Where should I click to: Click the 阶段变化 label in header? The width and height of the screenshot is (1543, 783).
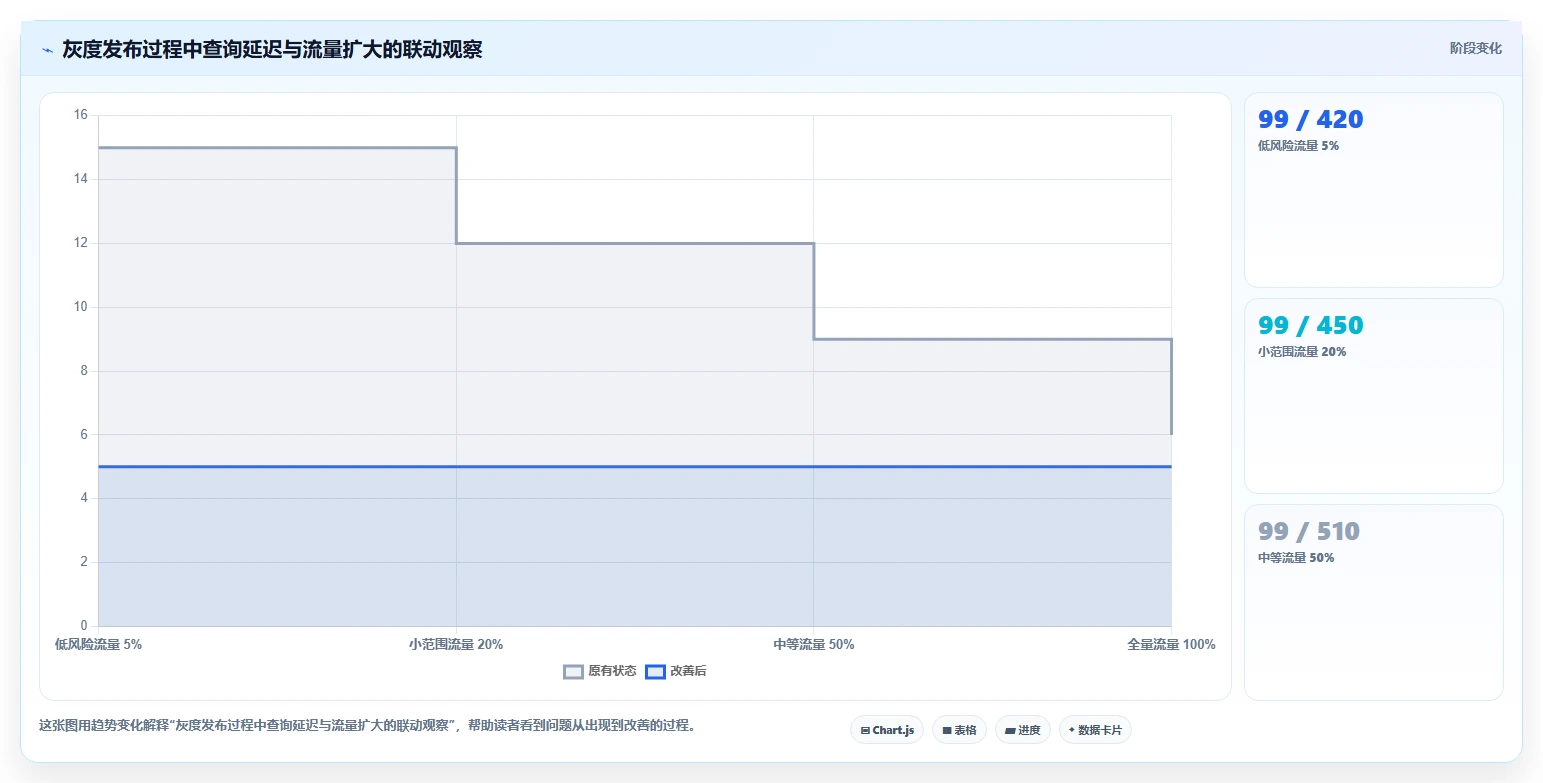click(1476, 48)
